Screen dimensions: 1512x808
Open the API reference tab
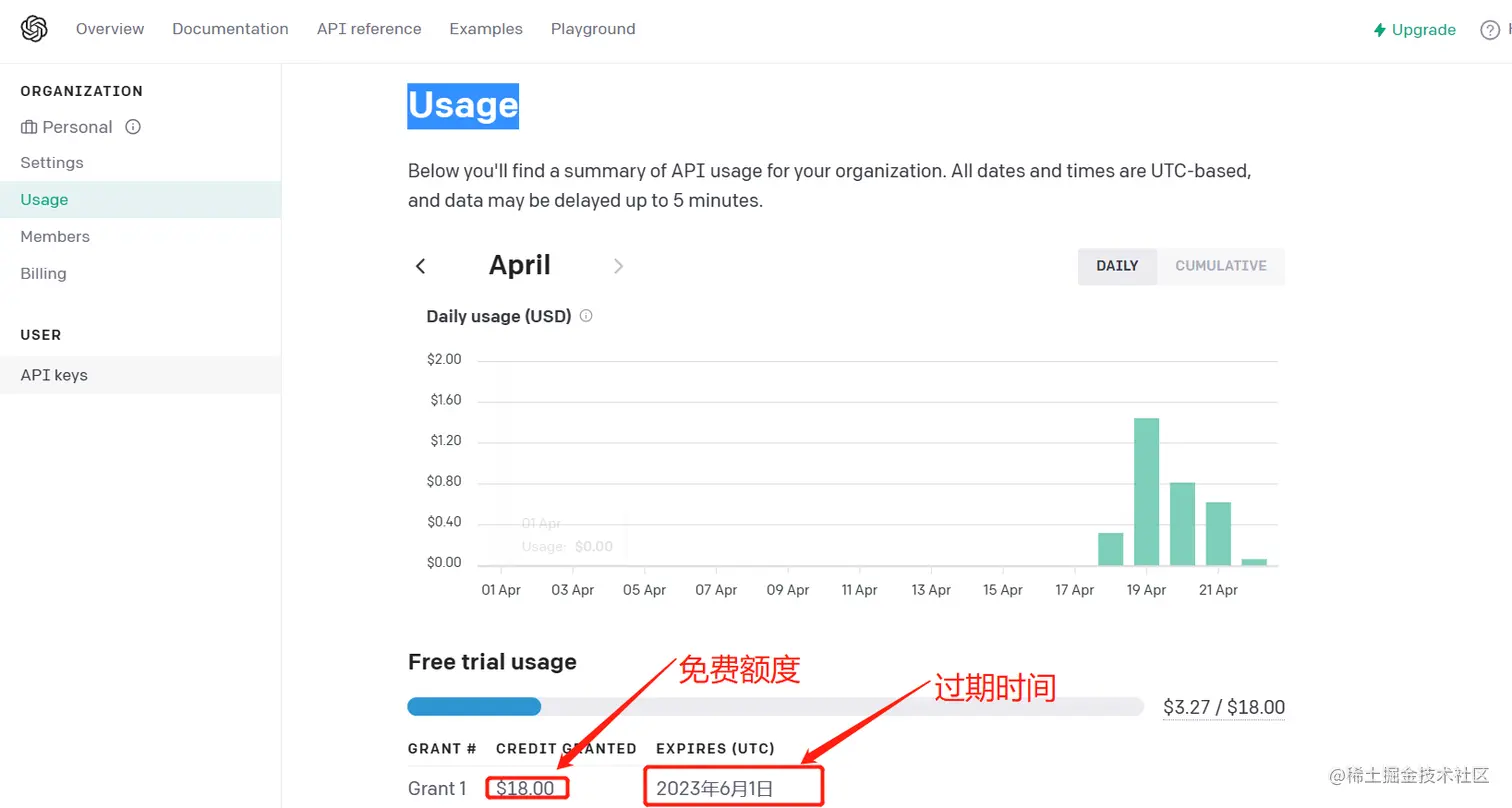[x=369, y=29]
